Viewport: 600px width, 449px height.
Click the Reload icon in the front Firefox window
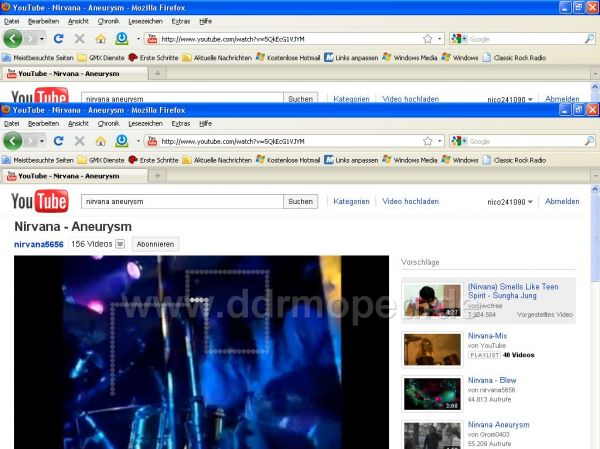click(x=58, y=141)
